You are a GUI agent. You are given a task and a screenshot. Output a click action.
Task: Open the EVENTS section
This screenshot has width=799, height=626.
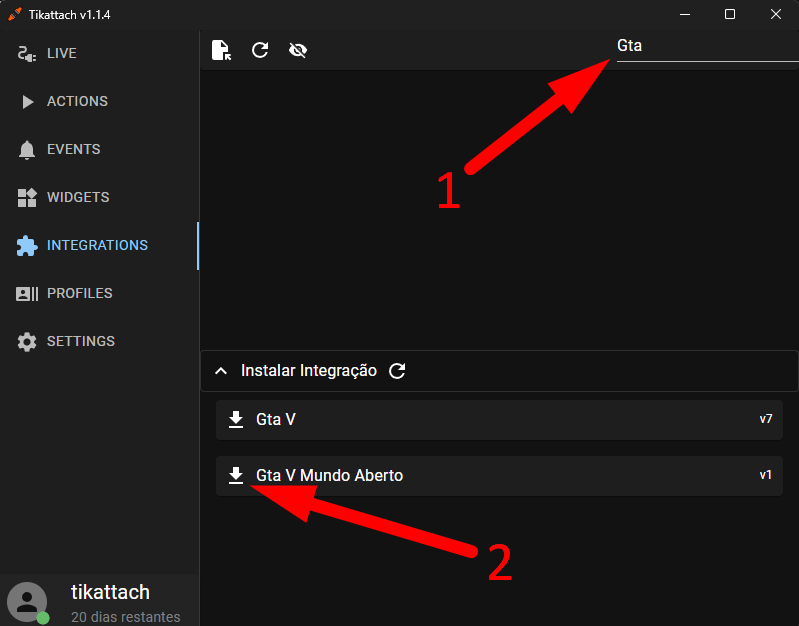(x=99, y=149)
